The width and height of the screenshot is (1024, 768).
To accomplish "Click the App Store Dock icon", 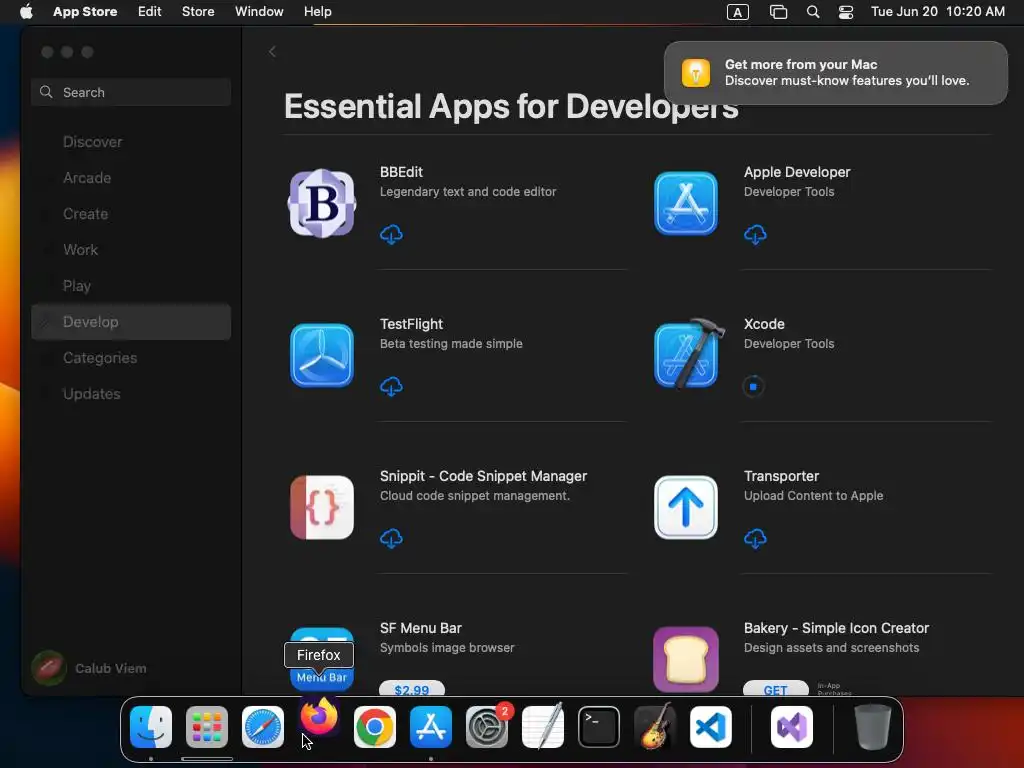I will [x=431, y=727].
